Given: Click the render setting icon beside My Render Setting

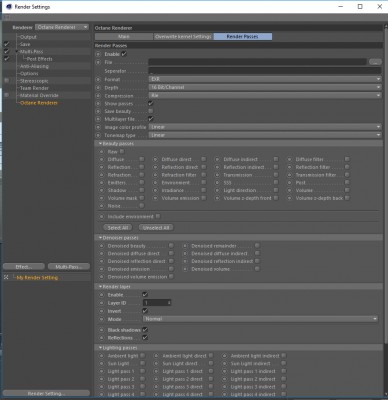Looking at the screenshot, I should coord(6,277).
